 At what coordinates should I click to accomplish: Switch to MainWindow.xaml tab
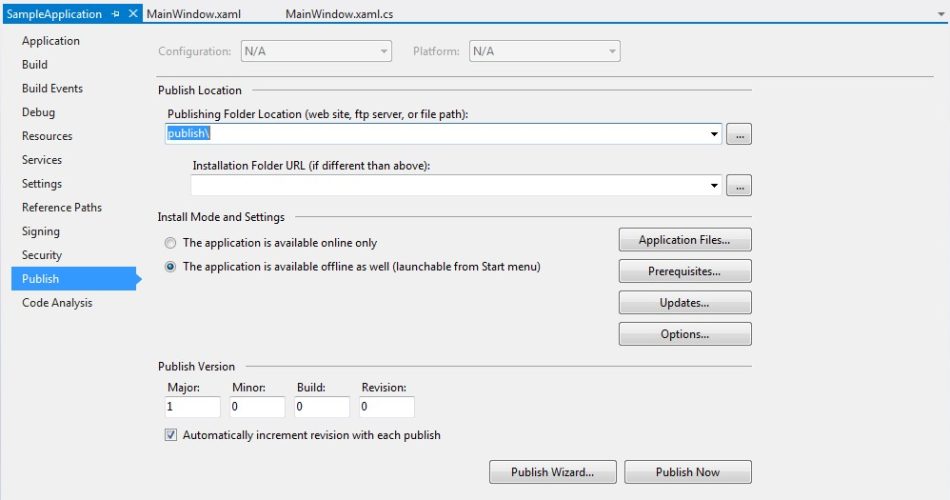pos(192,14)
